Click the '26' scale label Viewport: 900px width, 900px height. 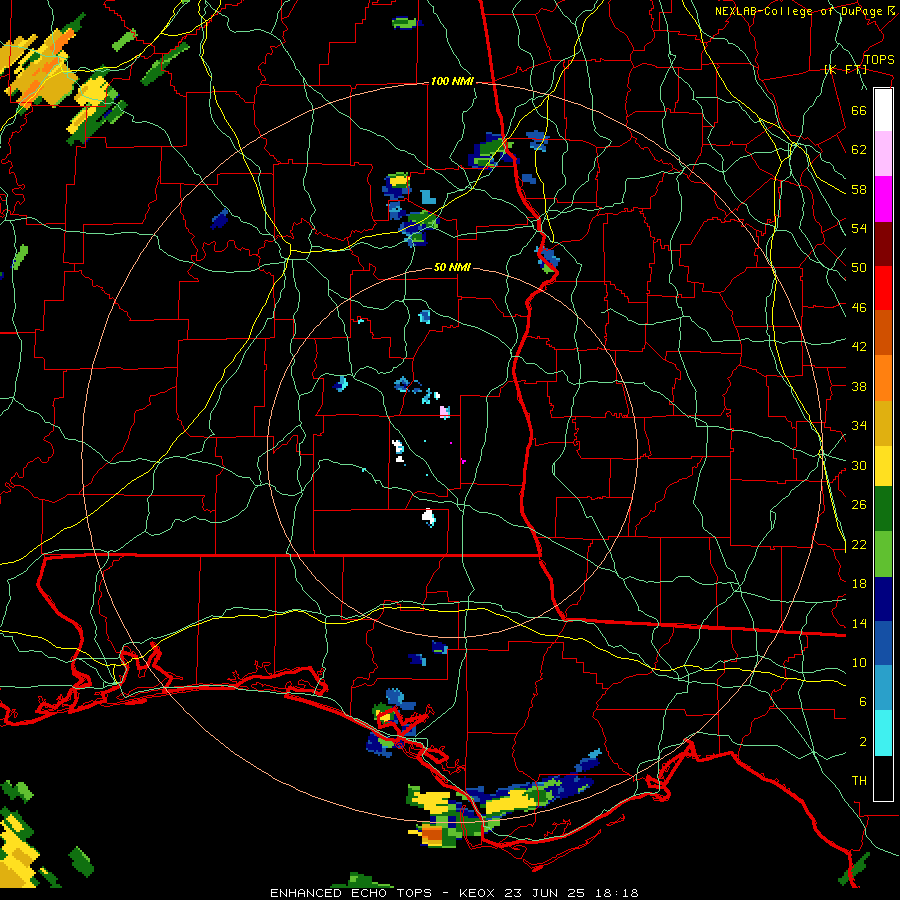[x=859, y=505]
